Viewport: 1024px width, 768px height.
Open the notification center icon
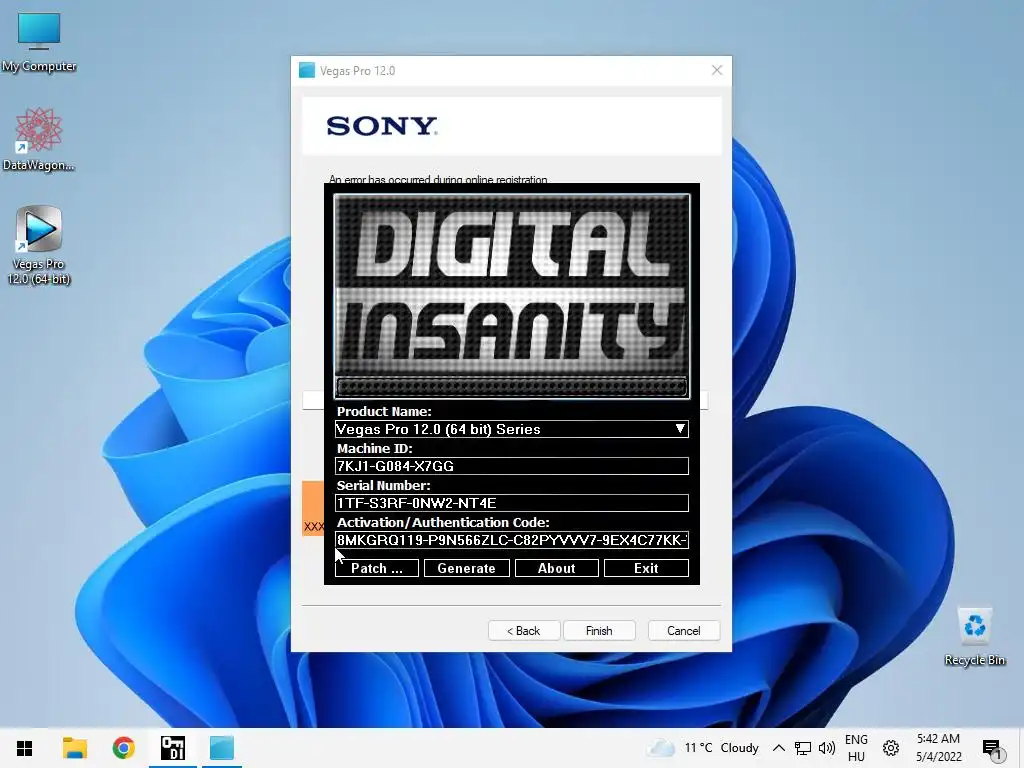point(992,748)
